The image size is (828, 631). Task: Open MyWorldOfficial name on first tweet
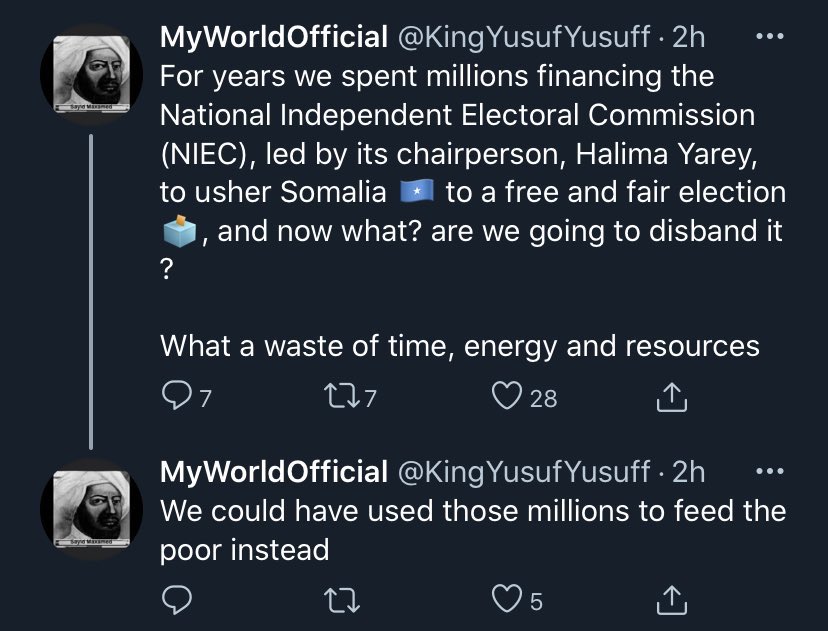pos(274,37)
